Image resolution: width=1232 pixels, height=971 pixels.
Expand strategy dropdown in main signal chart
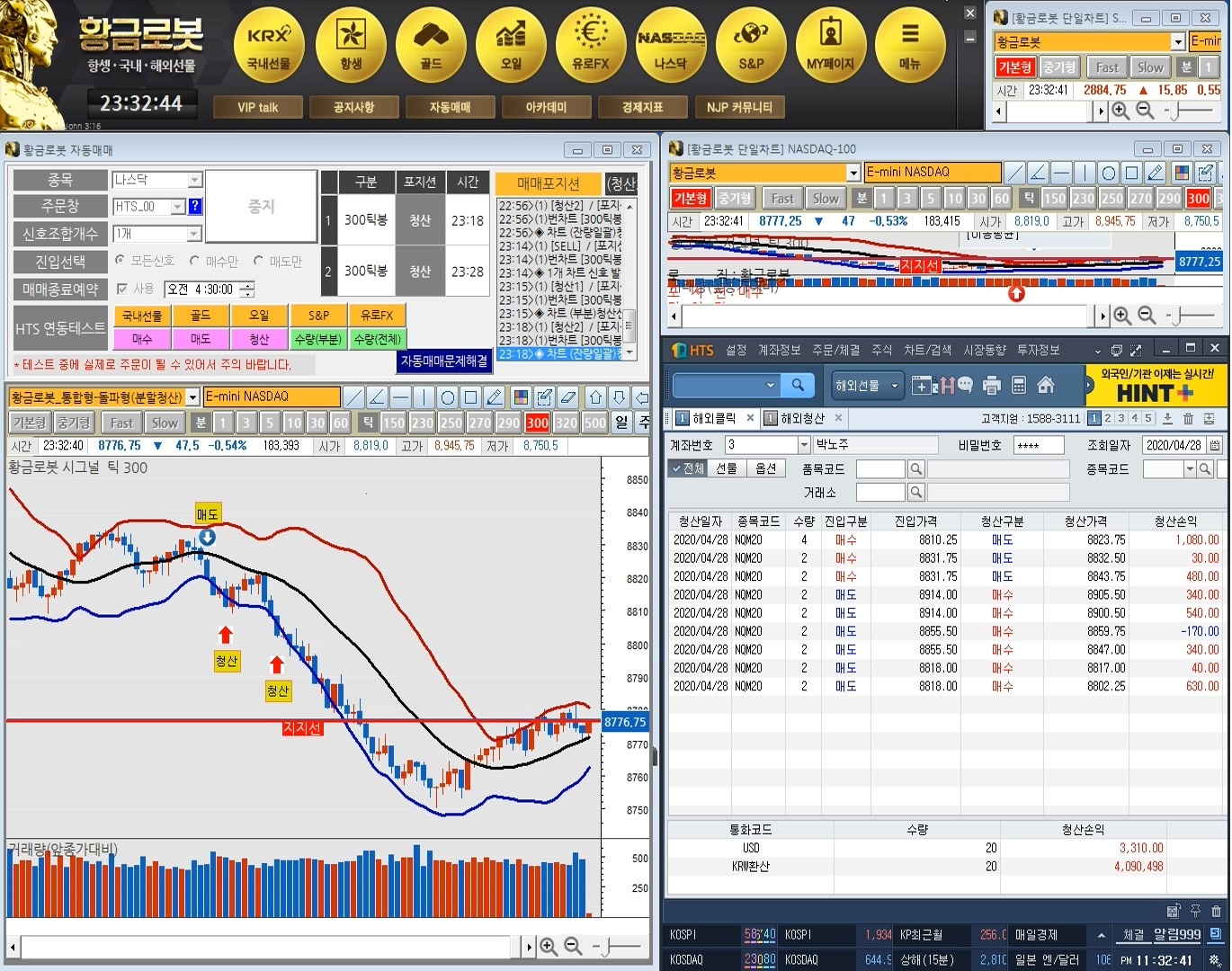pos(193,397)
